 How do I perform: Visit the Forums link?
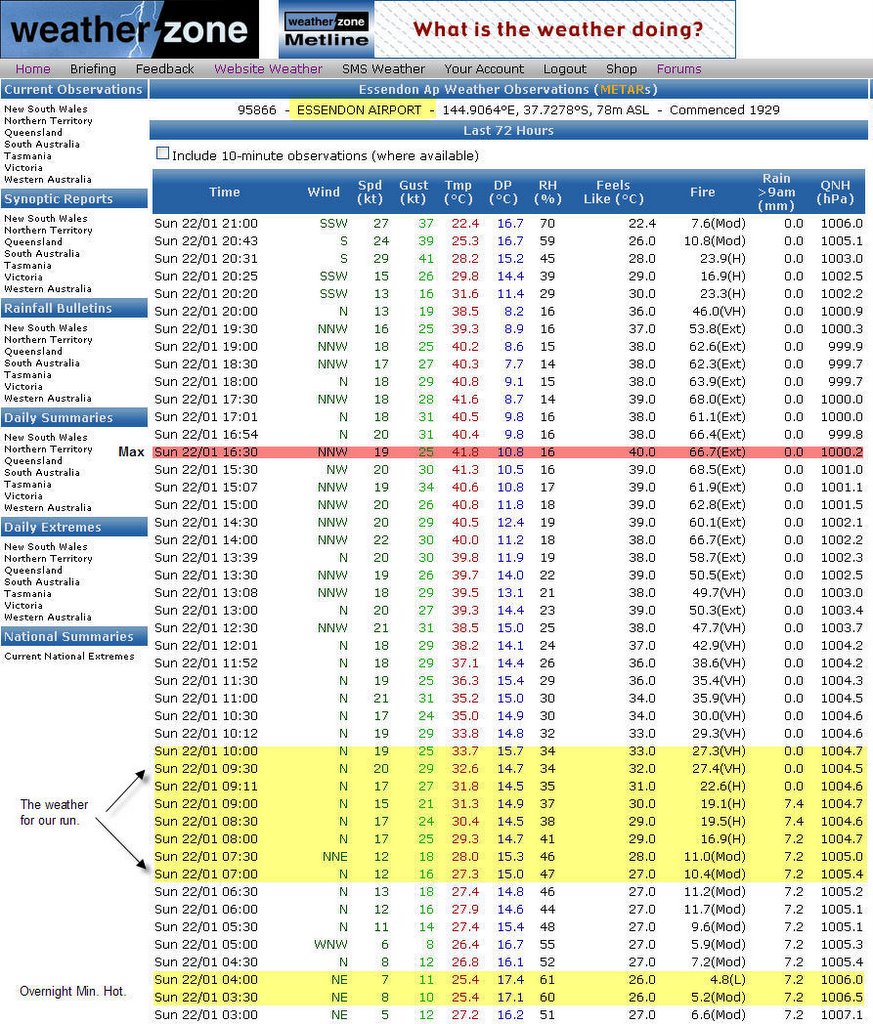(679, 69)
